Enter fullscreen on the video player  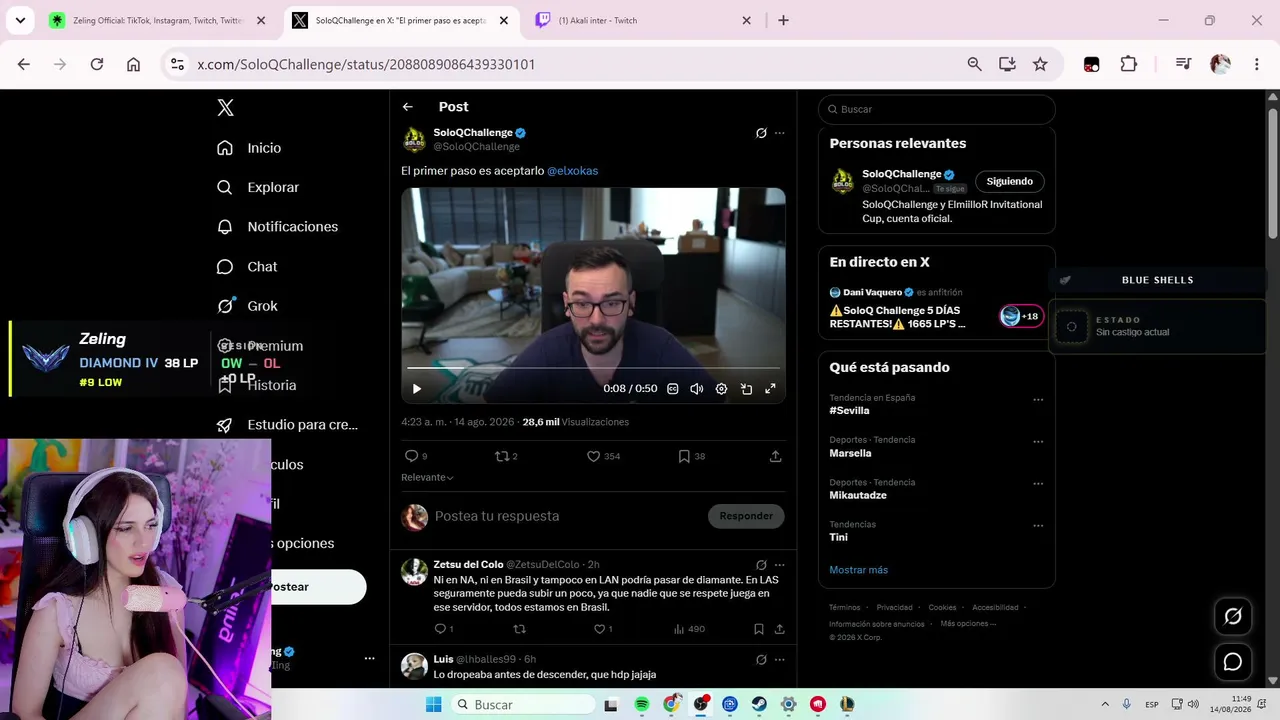pyautogui.click(x=770, y=389)
